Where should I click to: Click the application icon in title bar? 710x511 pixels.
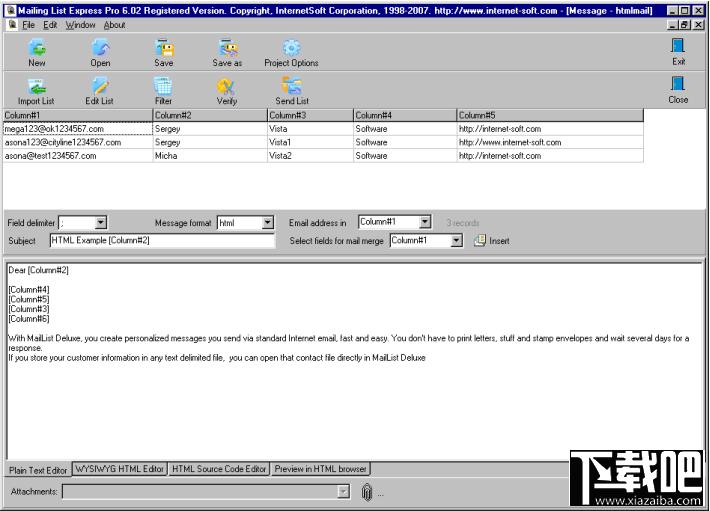click(x=11, y=10)
